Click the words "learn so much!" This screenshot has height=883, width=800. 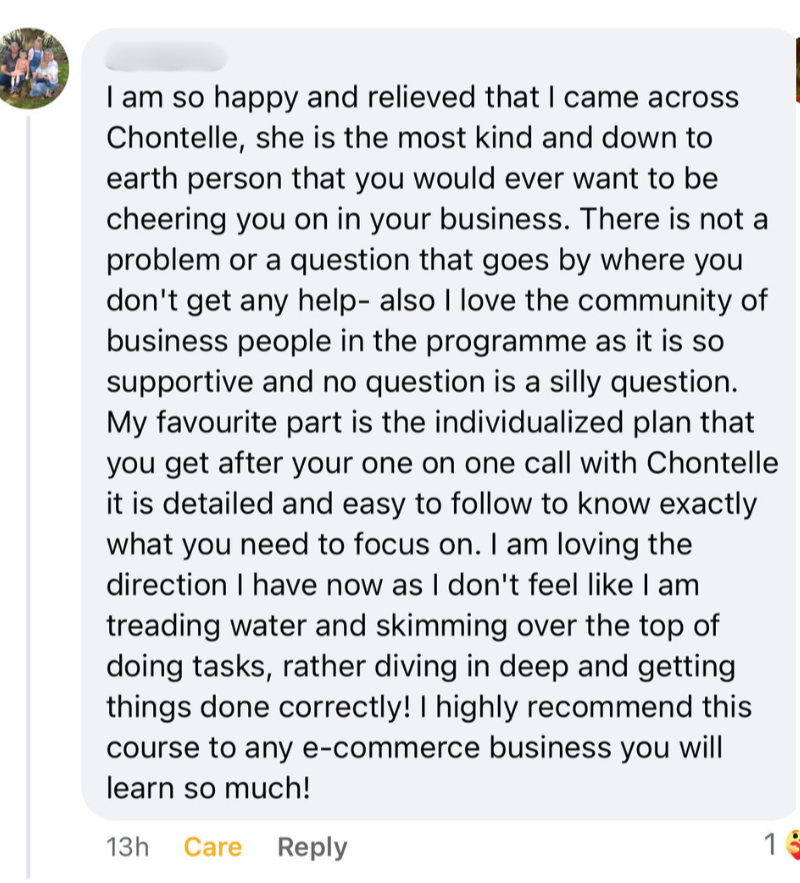pos(208,788)
